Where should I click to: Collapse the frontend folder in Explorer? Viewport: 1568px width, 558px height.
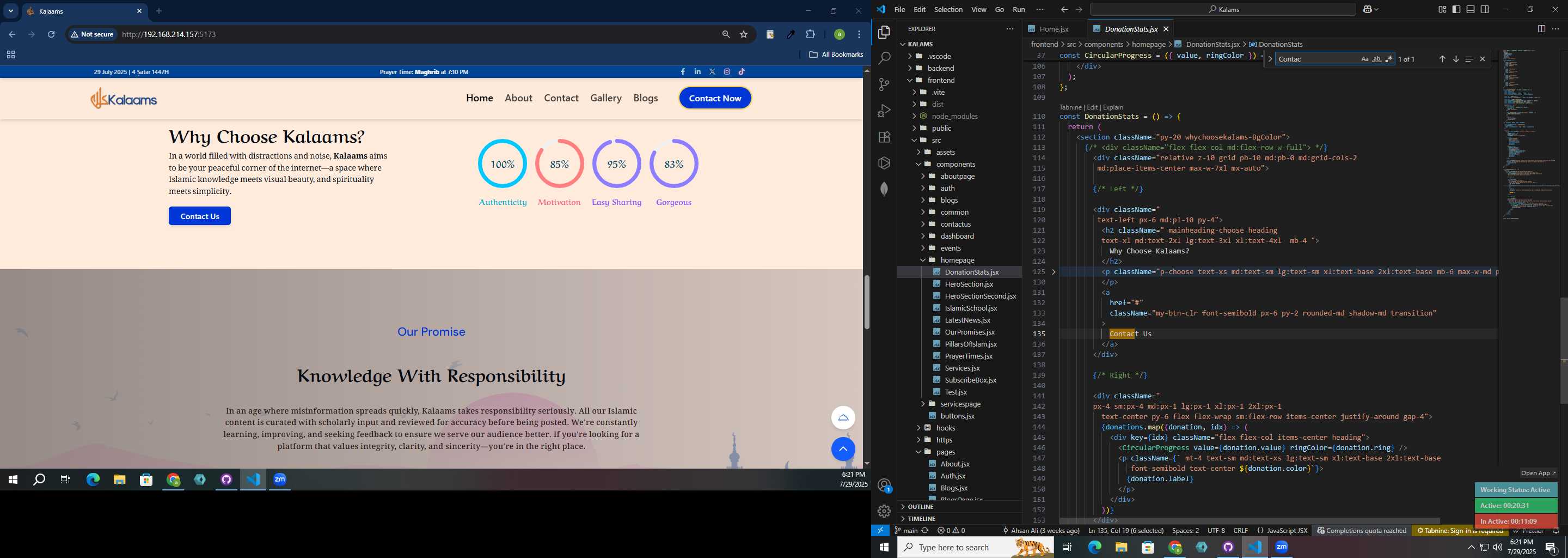[909, 81]
